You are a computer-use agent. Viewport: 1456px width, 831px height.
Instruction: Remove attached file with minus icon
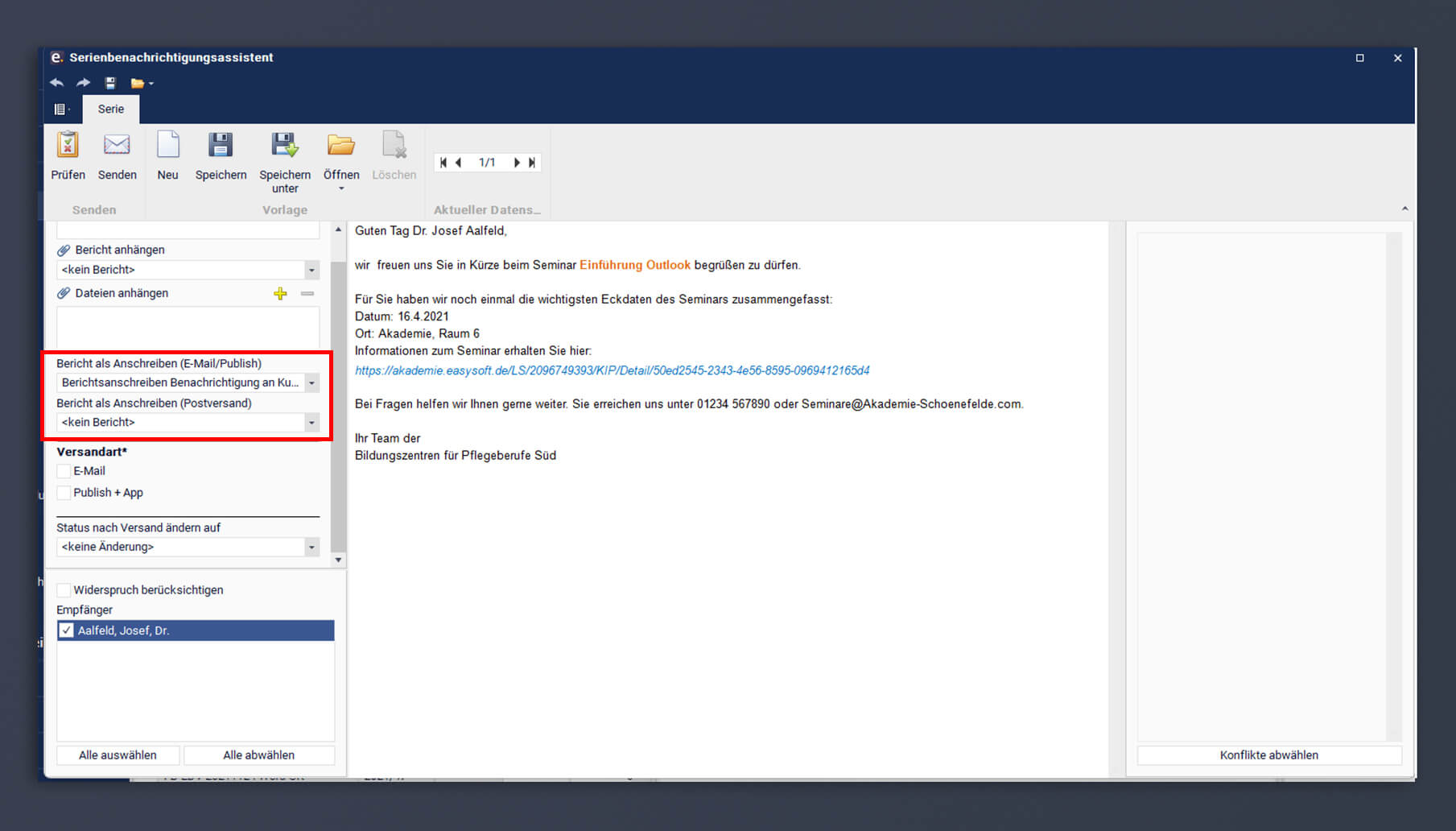307,294
